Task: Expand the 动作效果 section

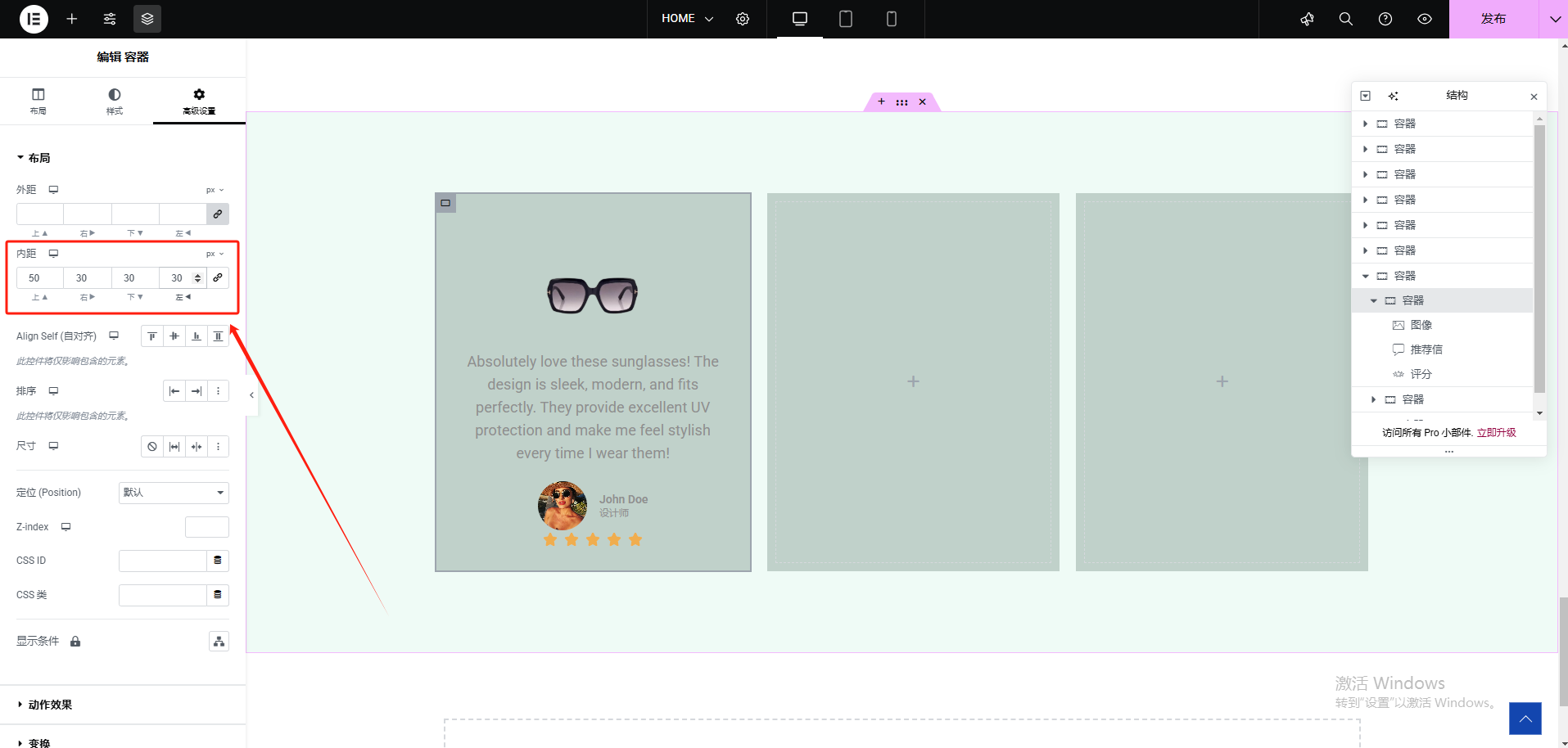Action: (50, 705)
